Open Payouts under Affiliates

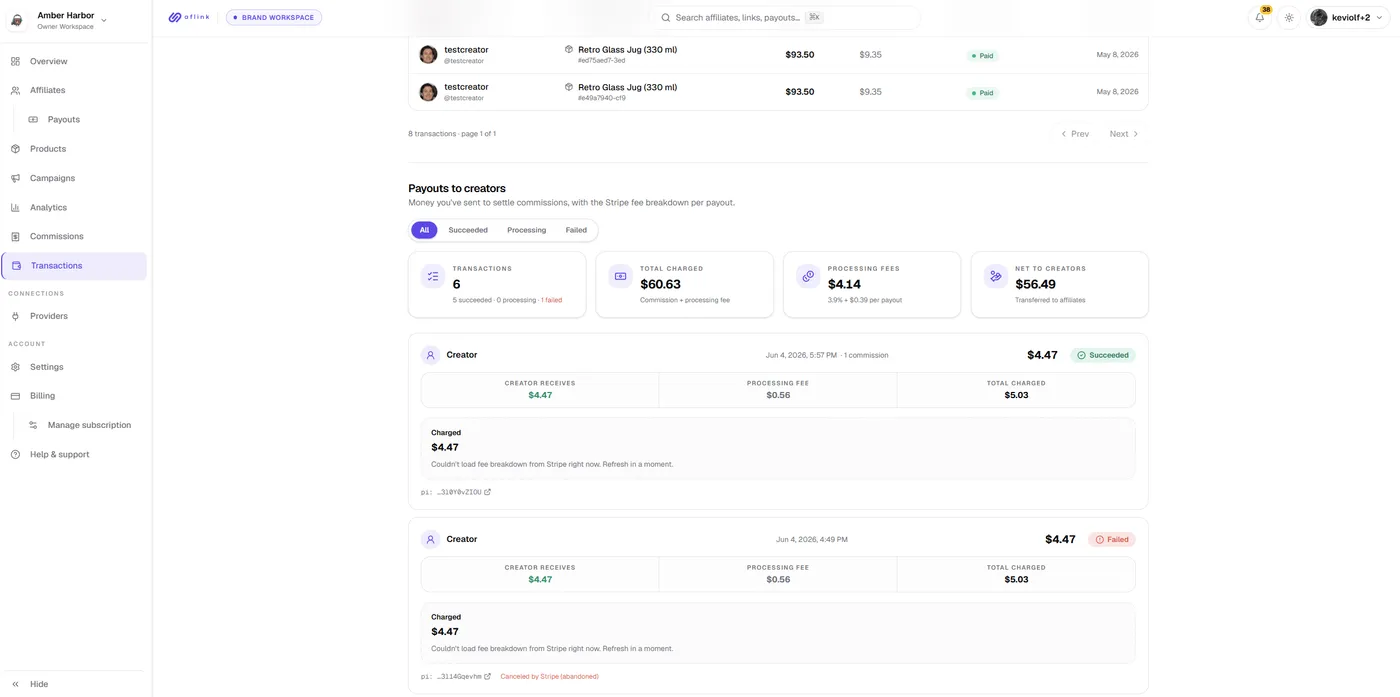[x=83, y=119]
